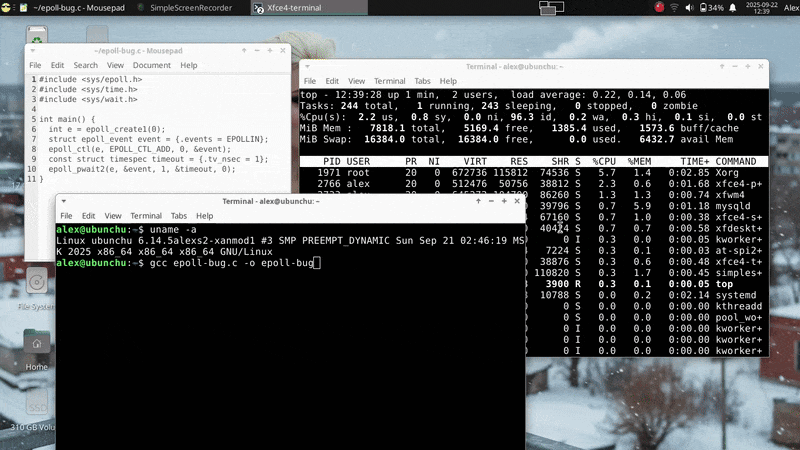Open the Edit menu in Mousepad

pos(57,65)
